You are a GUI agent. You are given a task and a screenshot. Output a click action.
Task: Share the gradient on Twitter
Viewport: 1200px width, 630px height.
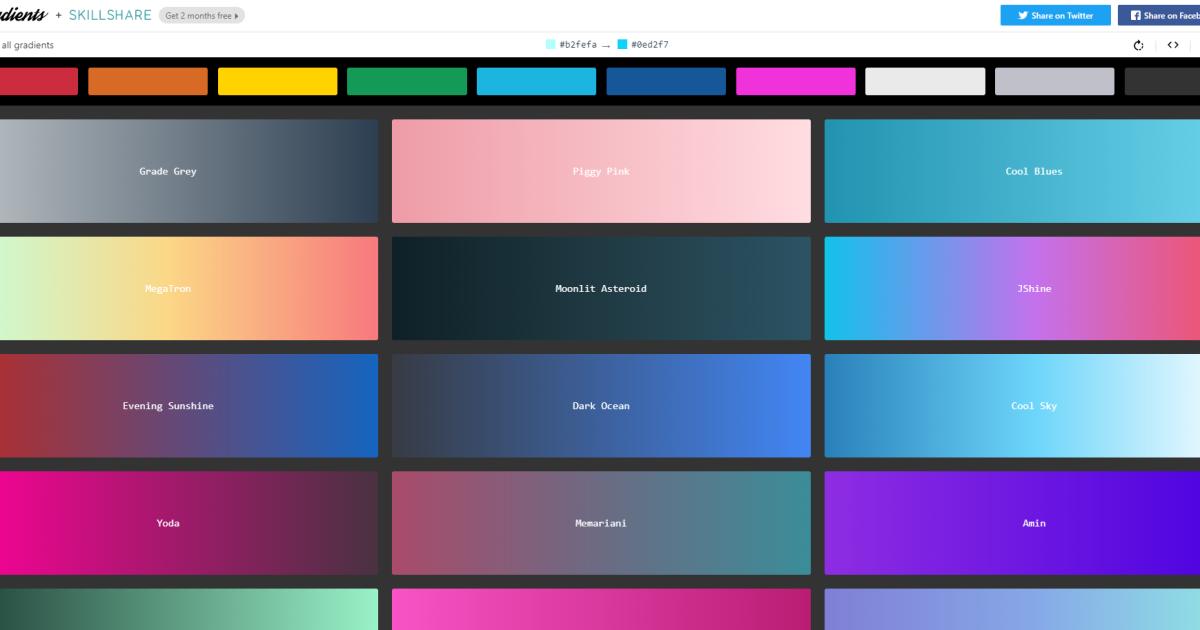1055,15
